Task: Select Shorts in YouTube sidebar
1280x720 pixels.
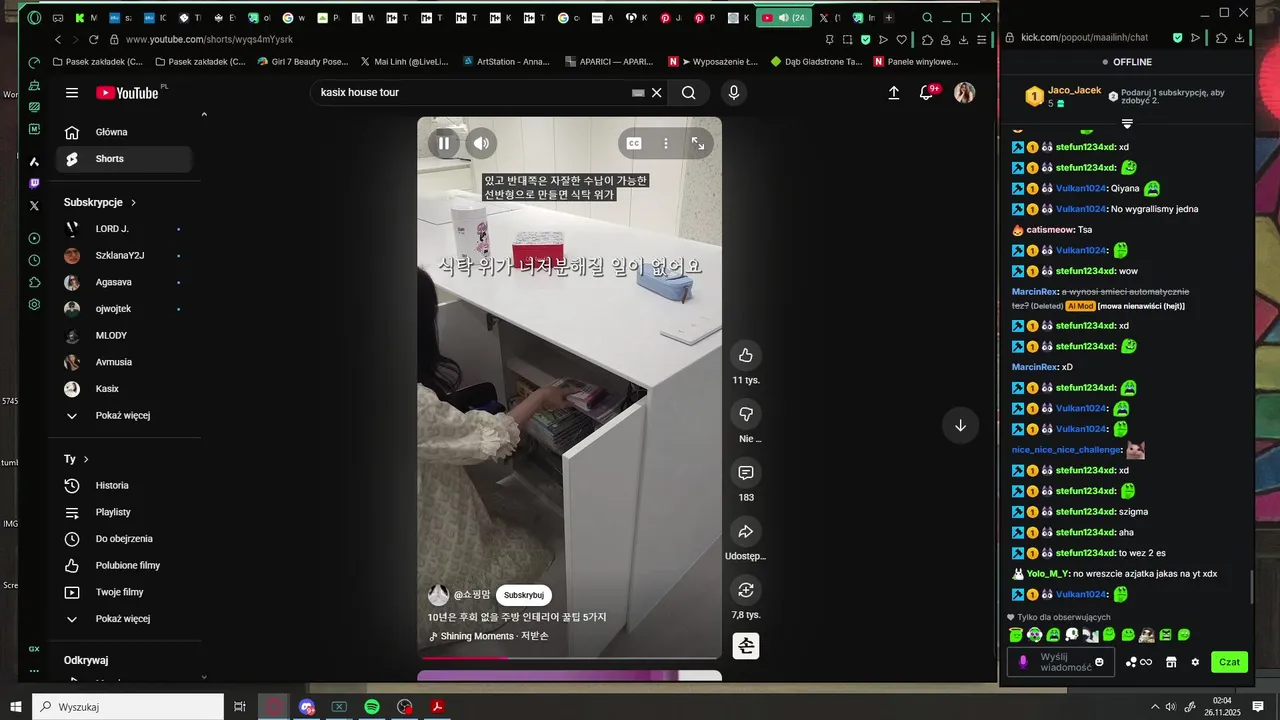Action: pyautogui.click(x=124, y=159)
